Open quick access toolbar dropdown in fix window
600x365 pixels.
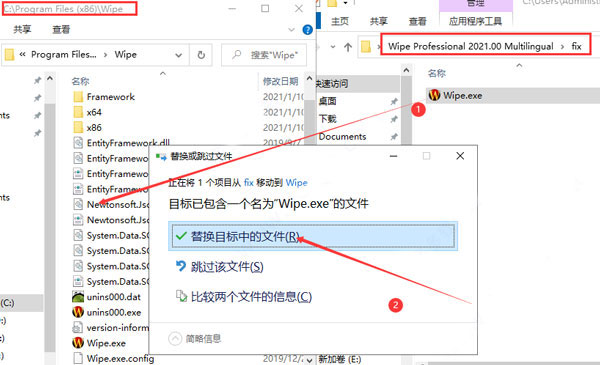(x=346, y=3)
